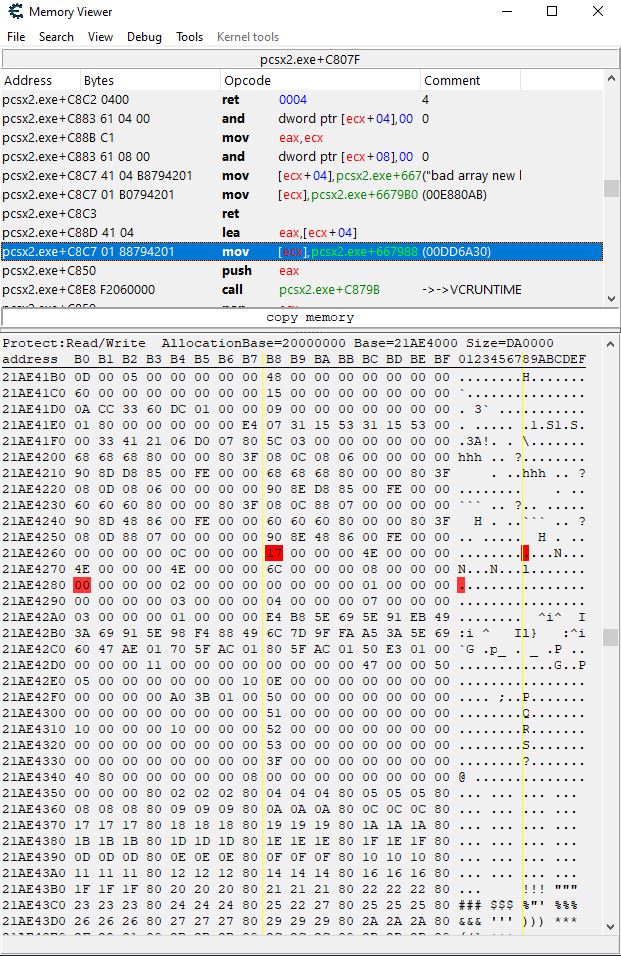Select the highlighted mov [ecx],pcsx2.exe+667988 instruction
The image size is (621, 956).
click(300, 252)
